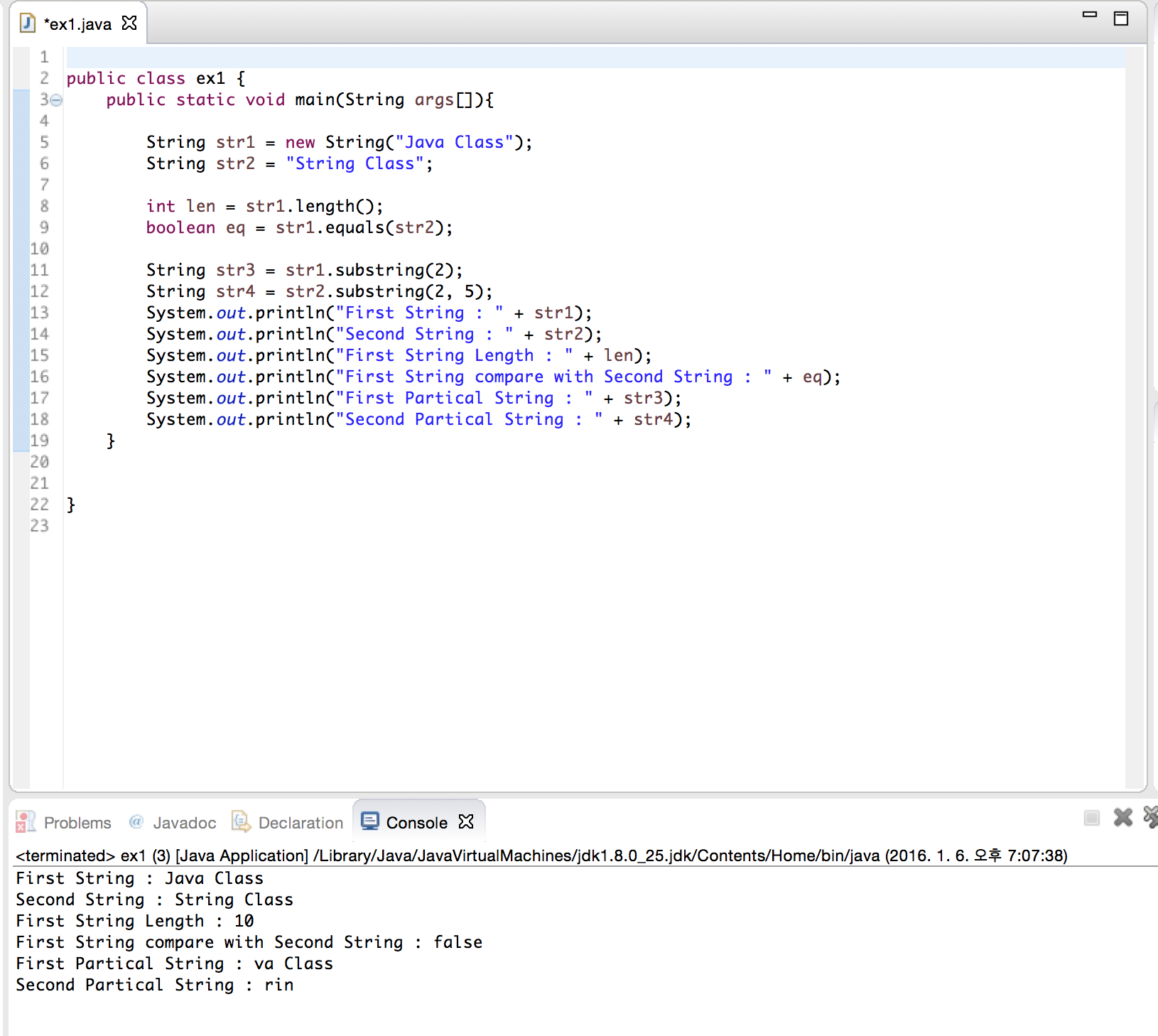Click console output 'First String : Java Class'

coord(140,879)
